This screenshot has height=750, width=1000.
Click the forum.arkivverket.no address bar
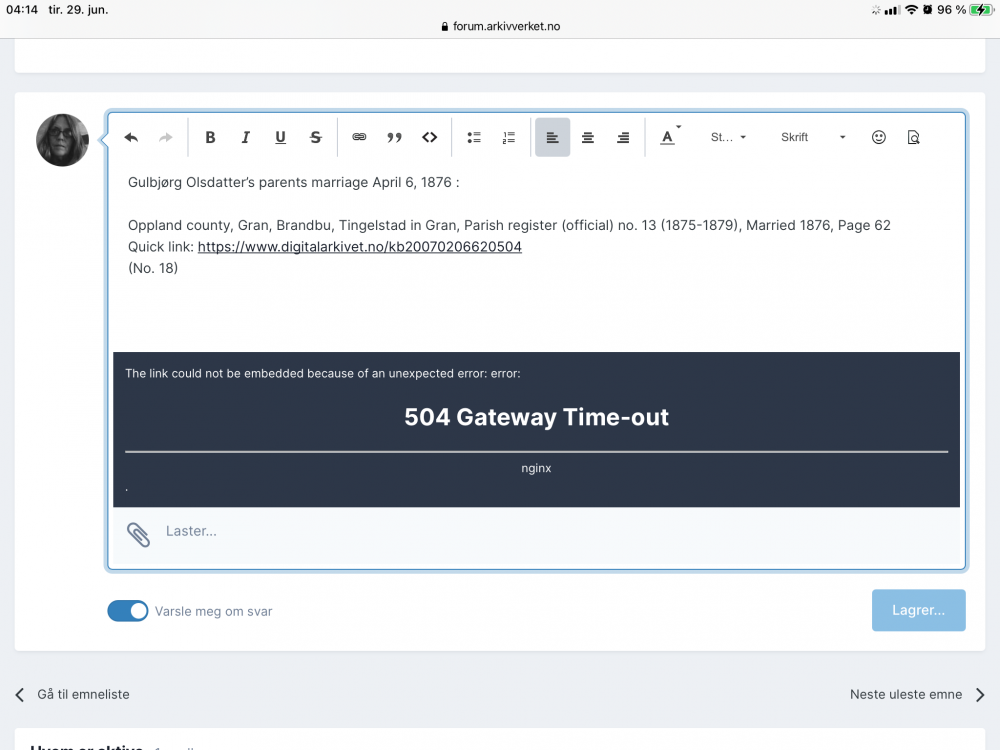(x=501, y=26)
